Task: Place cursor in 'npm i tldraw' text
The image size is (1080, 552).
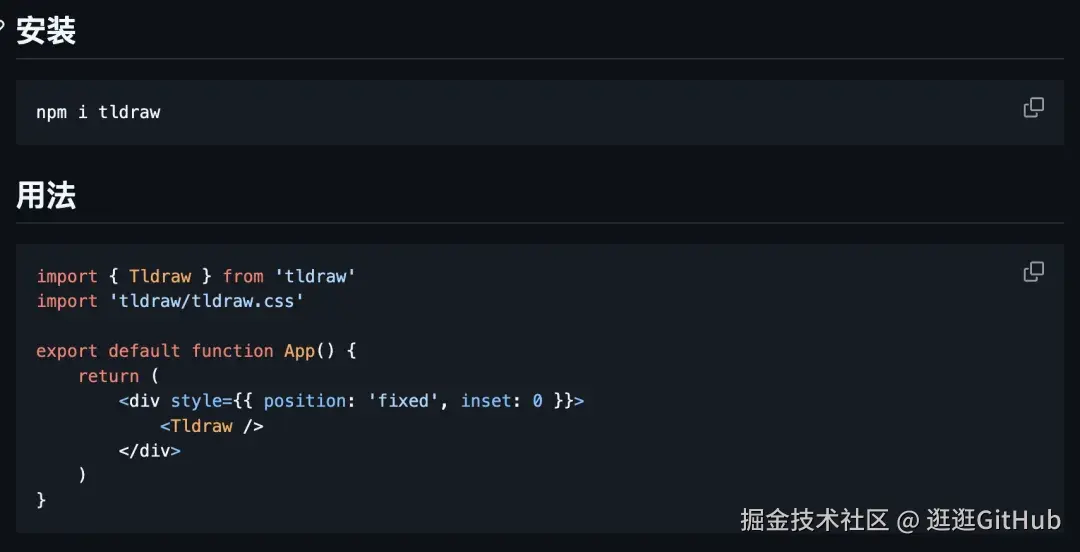Action: (x=98, y=112)
